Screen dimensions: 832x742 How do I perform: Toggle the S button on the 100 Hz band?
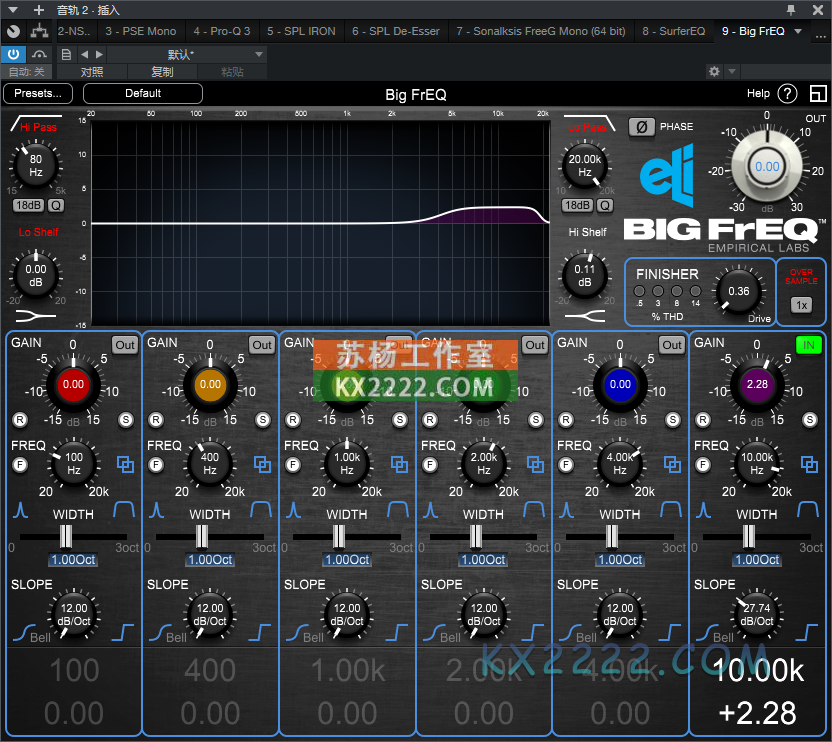pyautogui.click(x=126, y=420)
